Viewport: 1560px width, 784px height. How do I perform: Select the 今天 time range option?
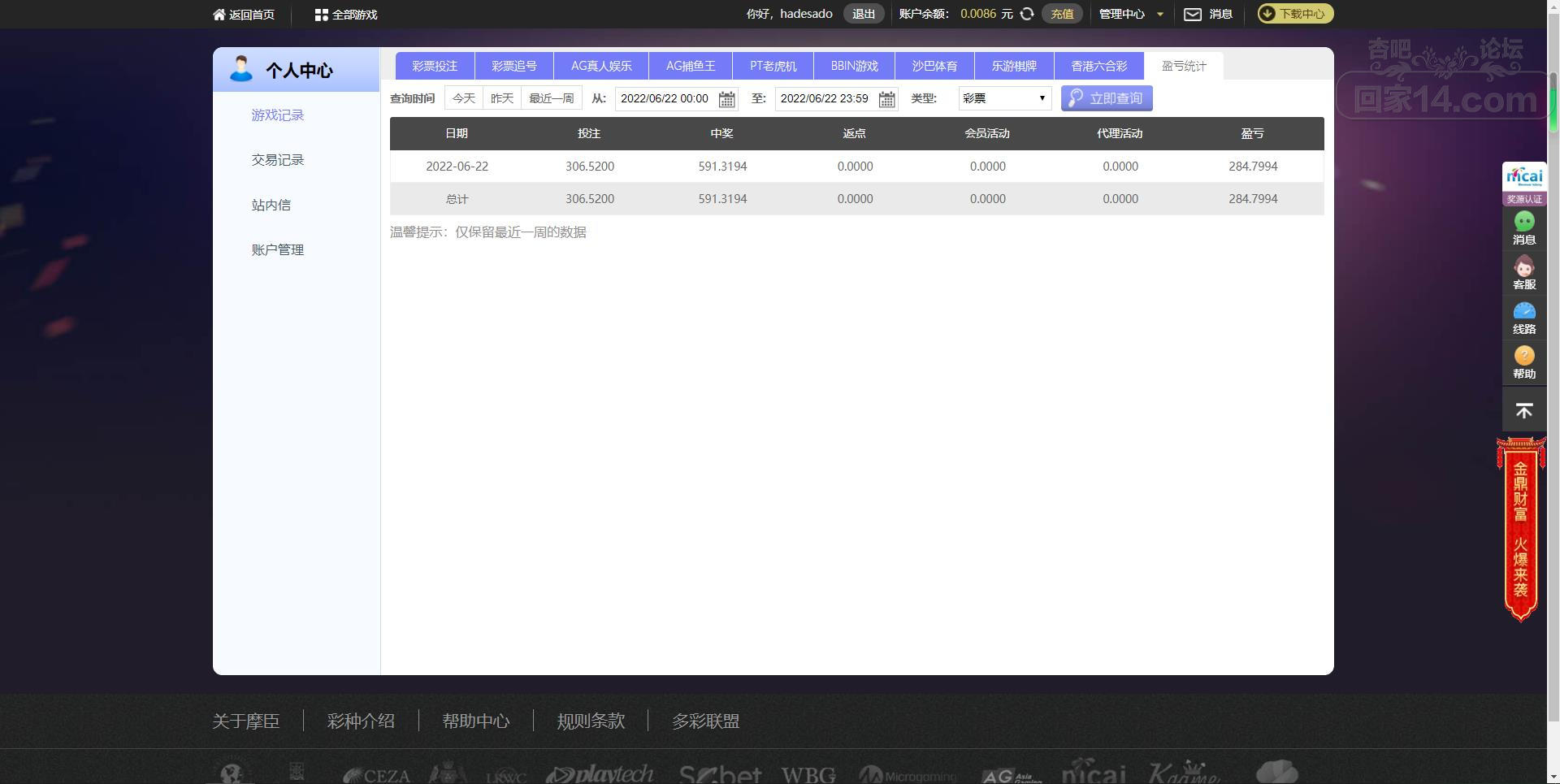click(x=464, y=98)
